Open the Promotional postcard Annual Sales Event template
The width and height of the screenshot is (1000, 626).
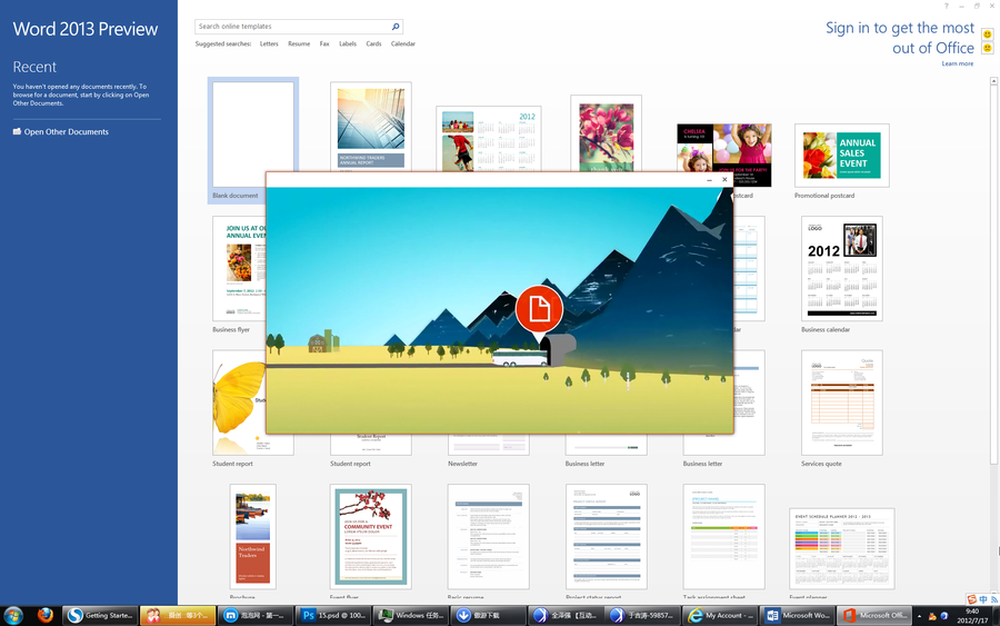pyautogui.click(x=842, y=155)
